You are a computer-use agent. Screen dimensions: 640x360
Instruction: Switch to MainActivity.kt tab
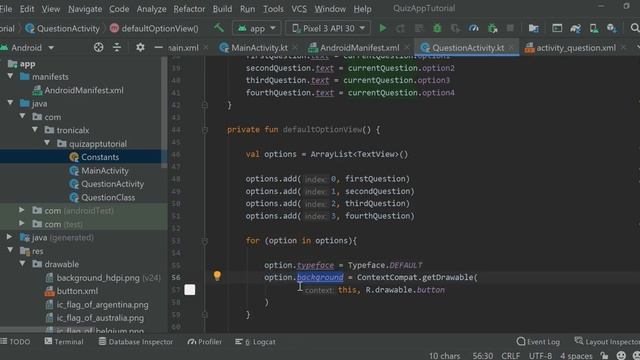259,48
